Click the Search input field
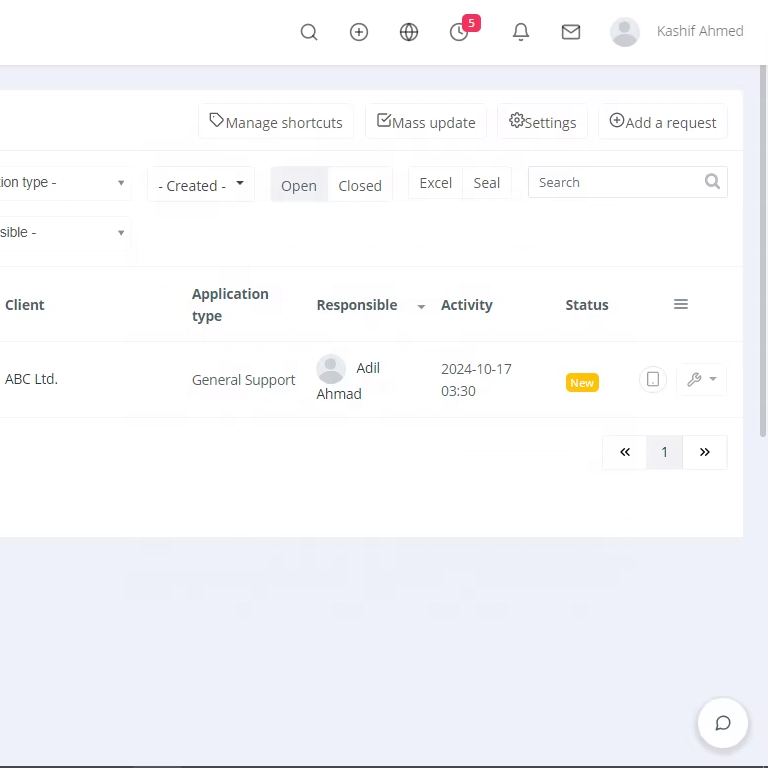Screen dimensions: 768x768 [x=615, y=182]
